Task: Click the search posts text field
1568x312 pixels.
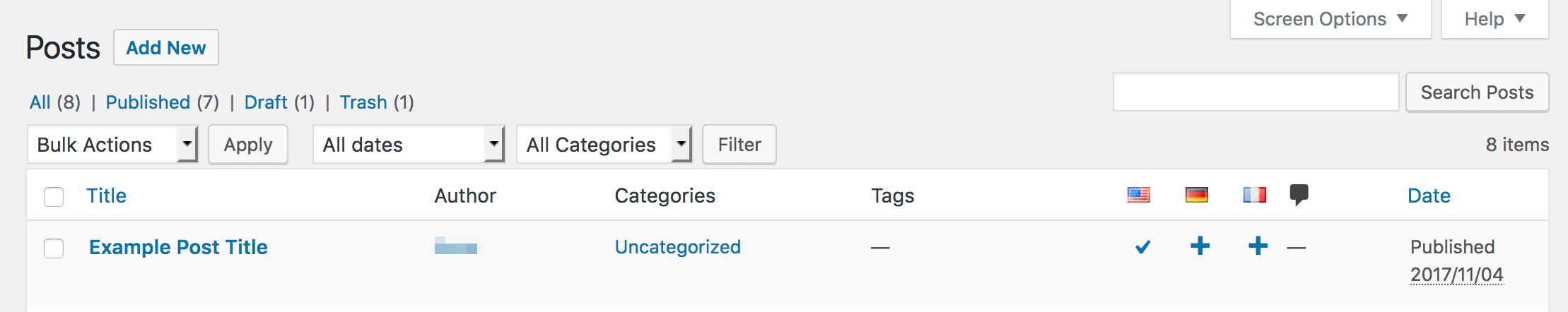Action: [x=1256, y=92]
